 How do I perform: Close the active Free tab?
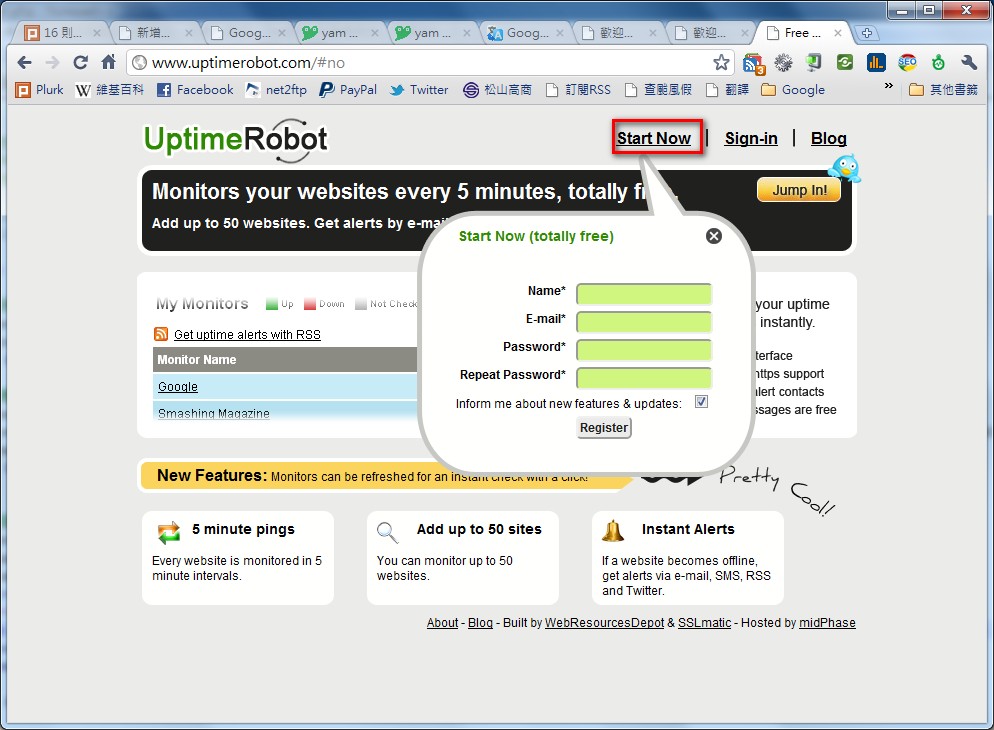[x=837, y=33]
